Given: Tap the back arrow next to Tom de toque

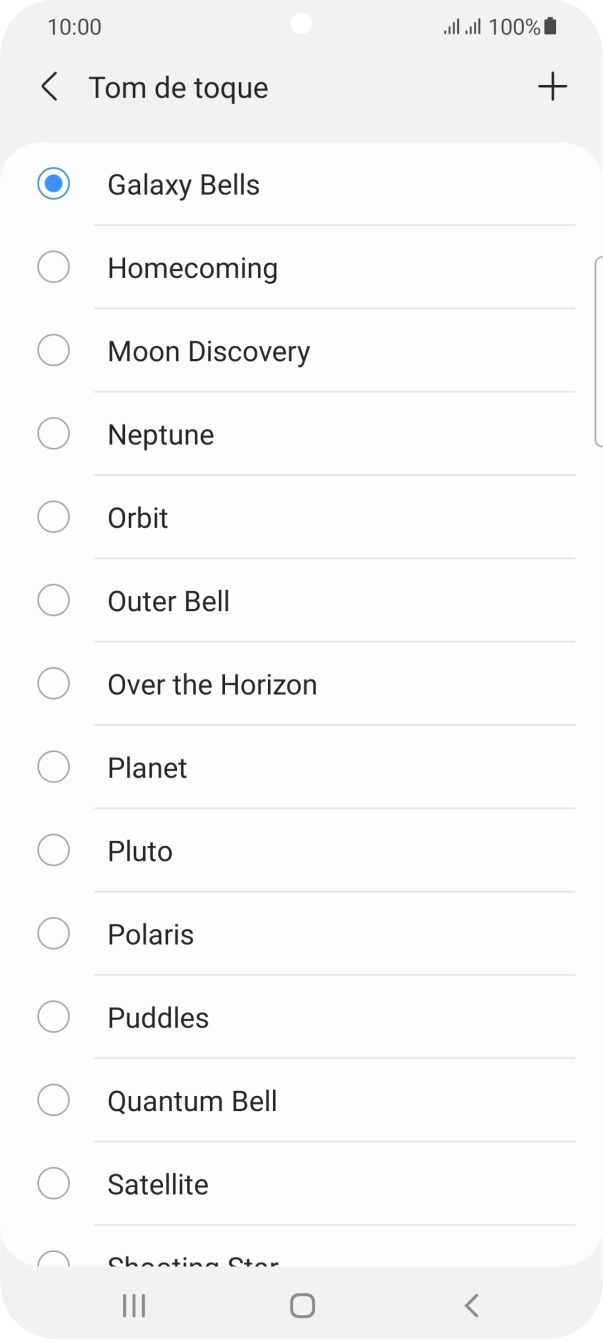Looking at the screenshot, I should 49,87.
